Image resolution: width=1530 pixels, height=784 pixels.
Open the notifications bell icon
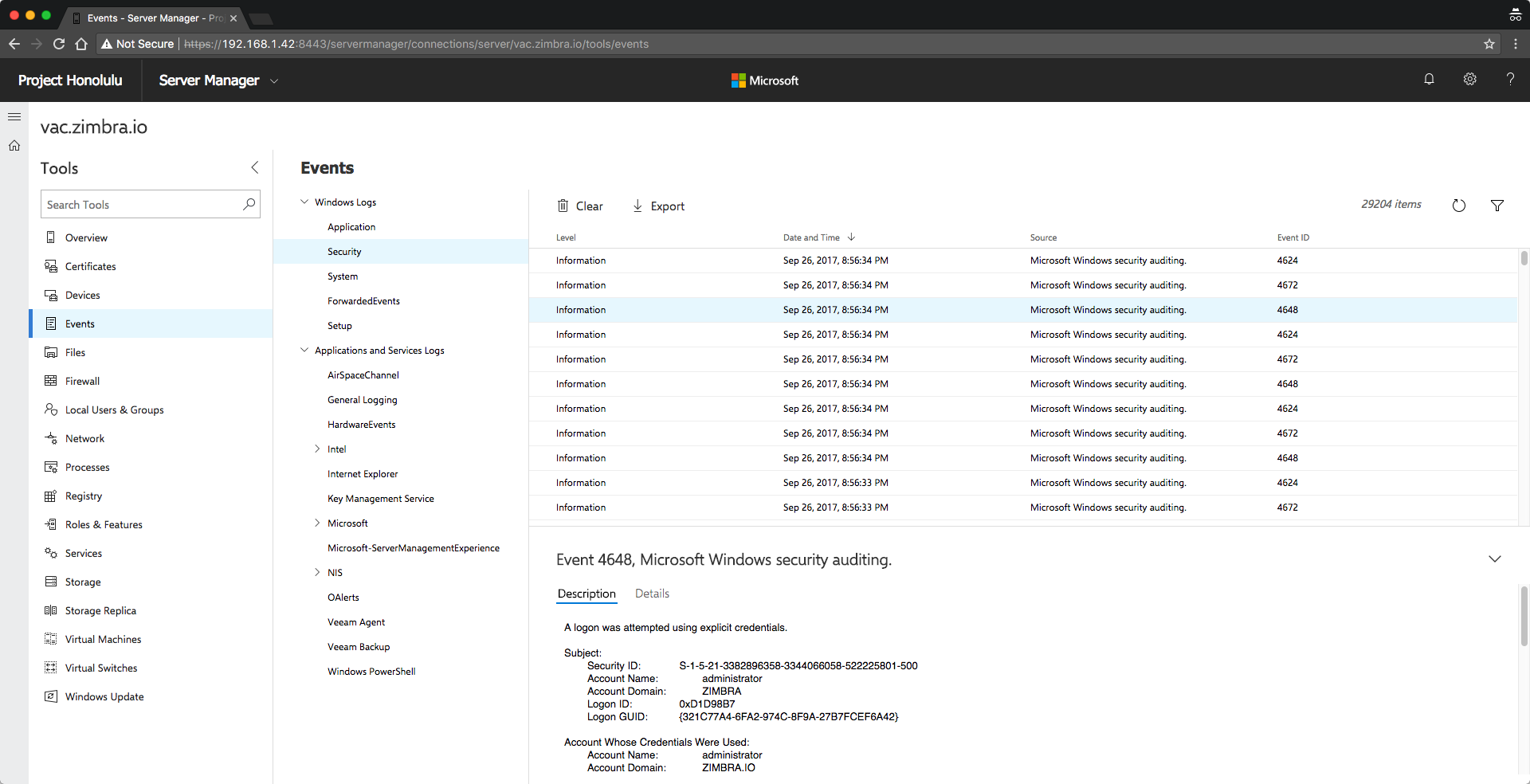(x=1429, y=80)
